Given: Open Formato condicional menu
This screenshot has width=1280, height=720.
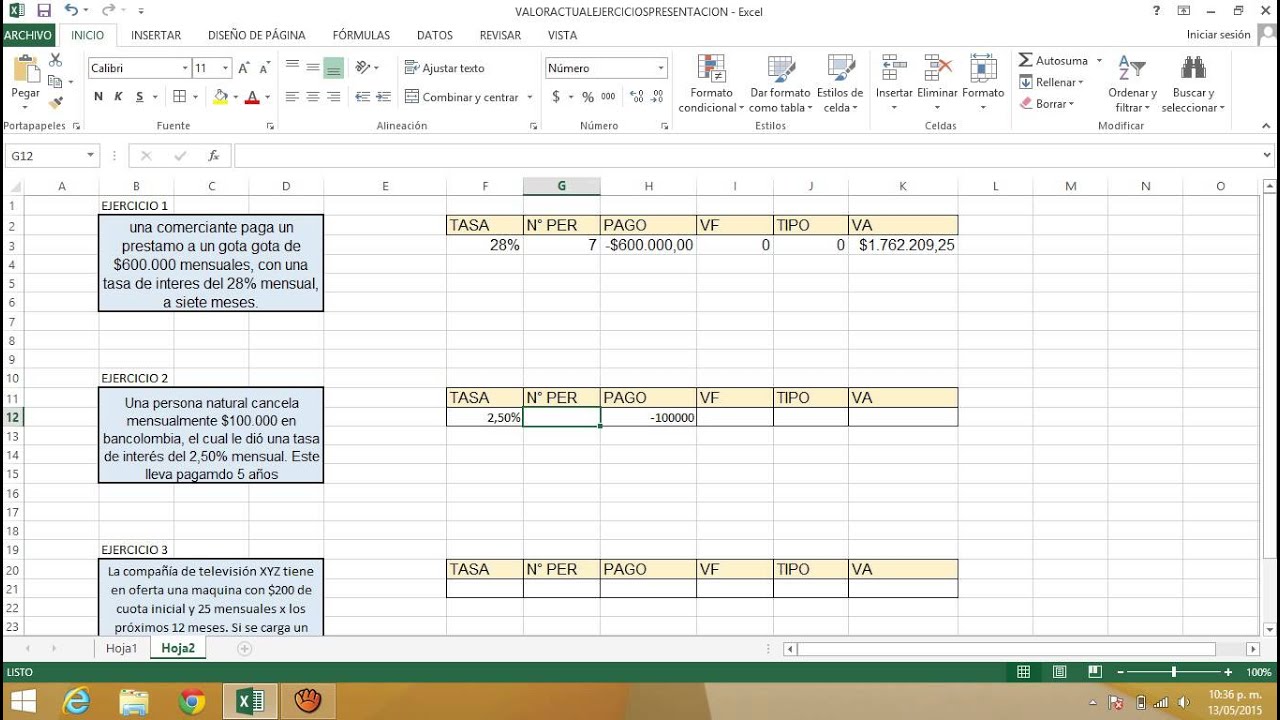Looking at the screenshot, I should tap(711, 84).
